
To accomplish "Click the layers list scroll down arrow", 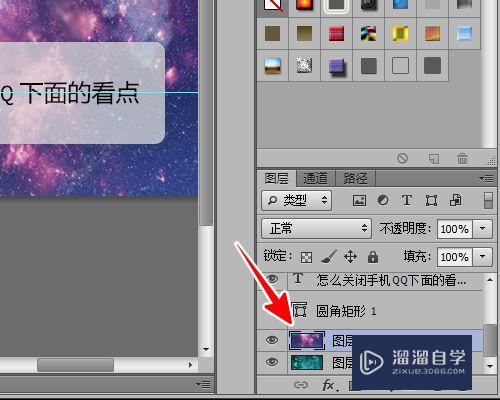I will click(490, 366).
